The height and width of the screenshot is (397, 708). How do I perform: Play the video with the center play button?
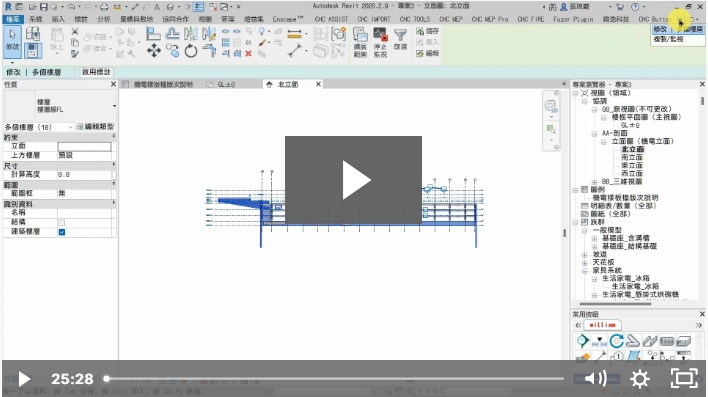pyautogui.click(x=354, y=180)
